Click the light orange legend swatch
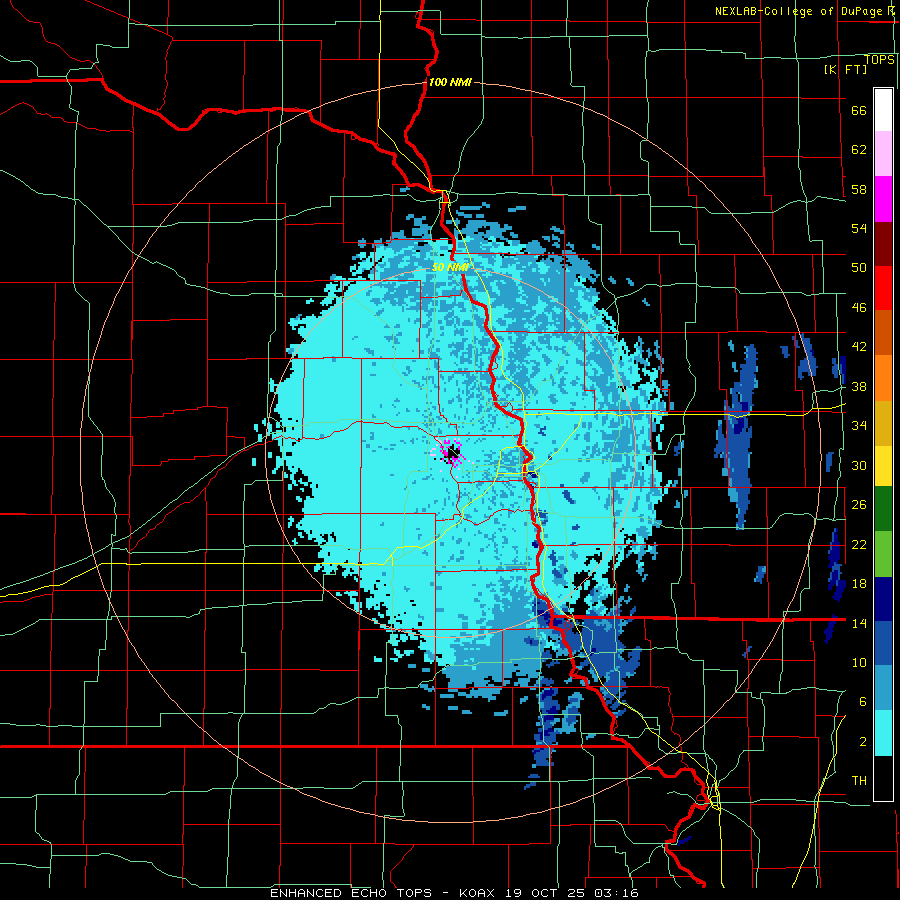This screenshot has height=900, width=900. (883, 378)
